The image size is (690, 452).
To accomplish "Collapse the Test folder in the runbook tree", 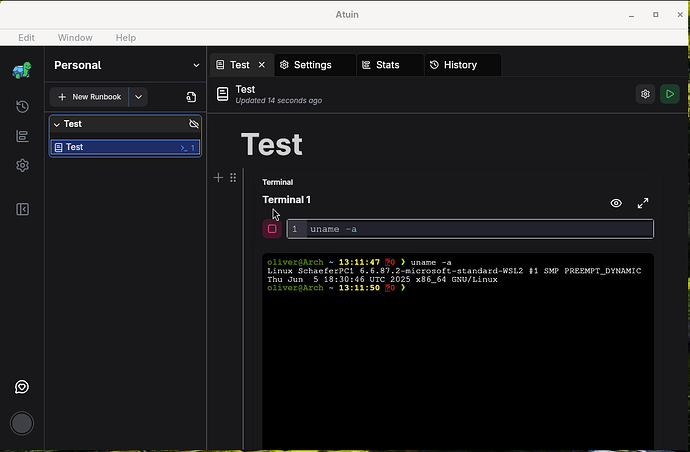I will (57, 124).
